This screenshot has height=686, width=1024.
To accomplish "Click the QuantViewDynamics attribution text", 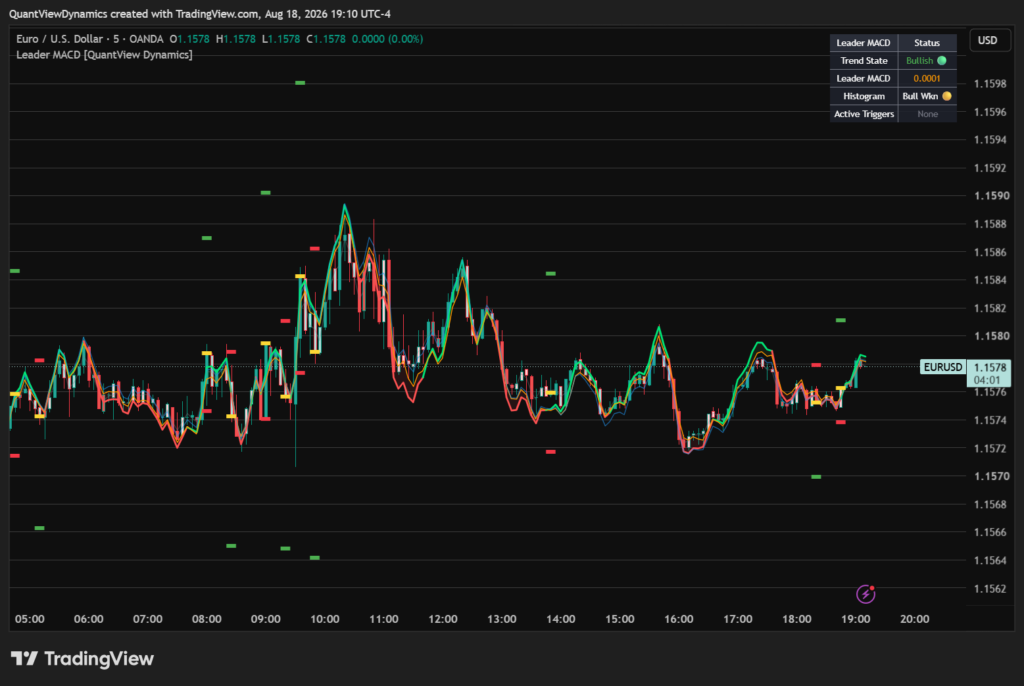I will [x=199, y=14].
